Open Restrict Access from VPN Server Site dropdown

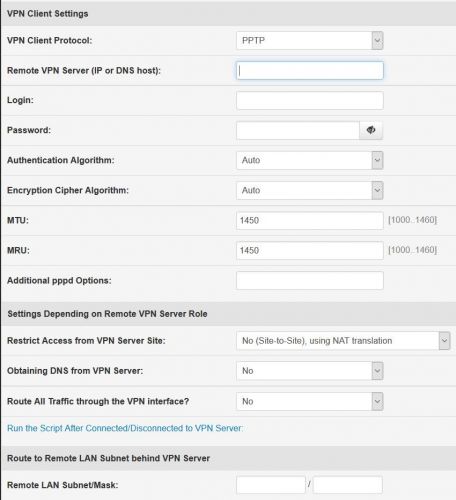pos(343,341)
